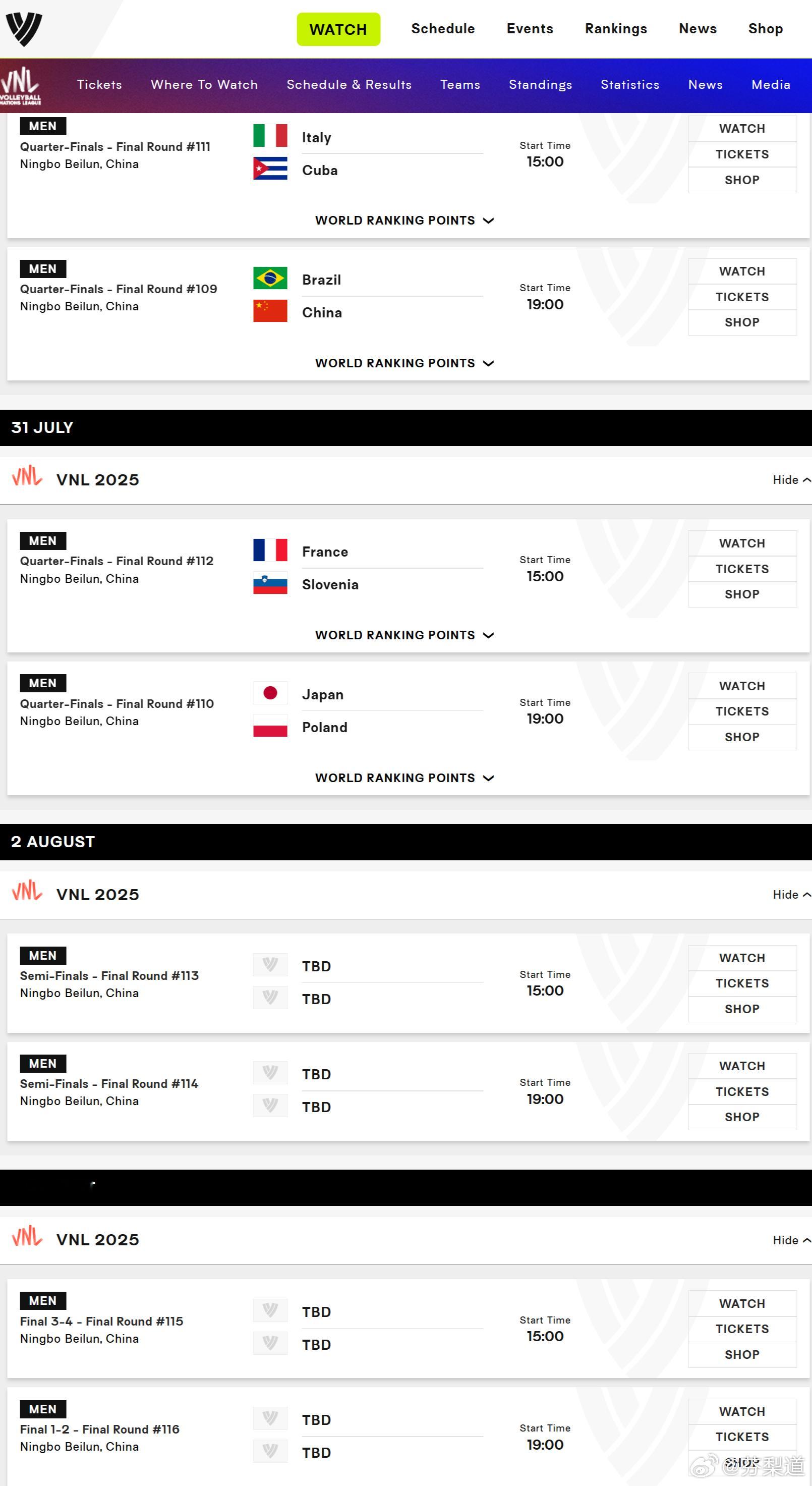Click the green WATCH button in header
812x1486 pixels.
[338, 29]
